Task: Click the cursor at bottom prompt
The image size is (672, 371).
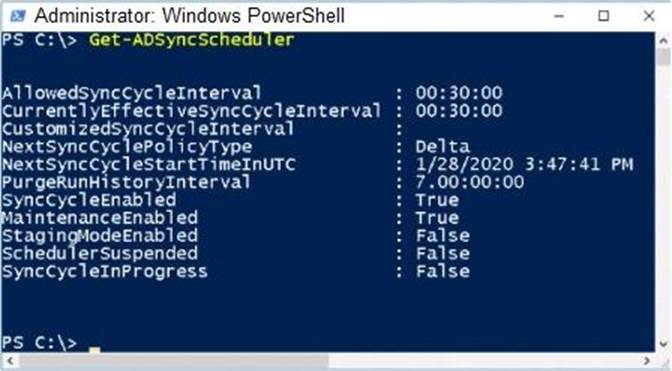Action: click(x=94, y=350)
